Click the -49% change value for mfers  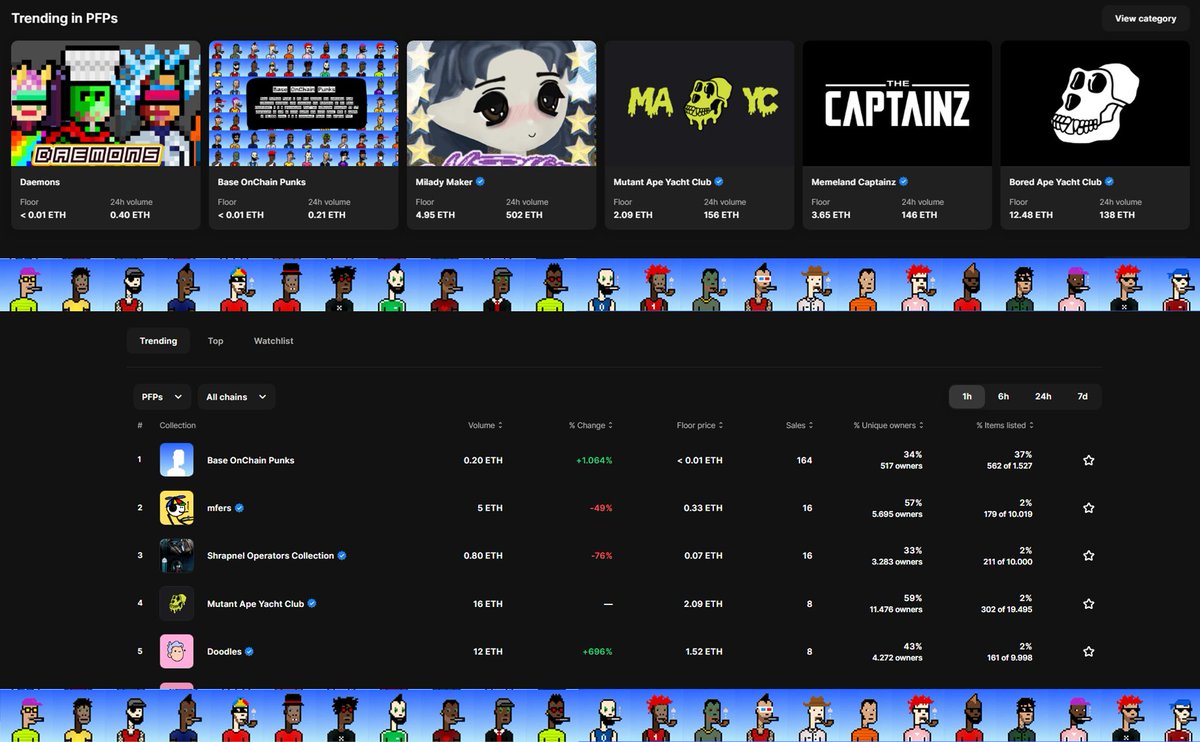[x=600, y=508]
